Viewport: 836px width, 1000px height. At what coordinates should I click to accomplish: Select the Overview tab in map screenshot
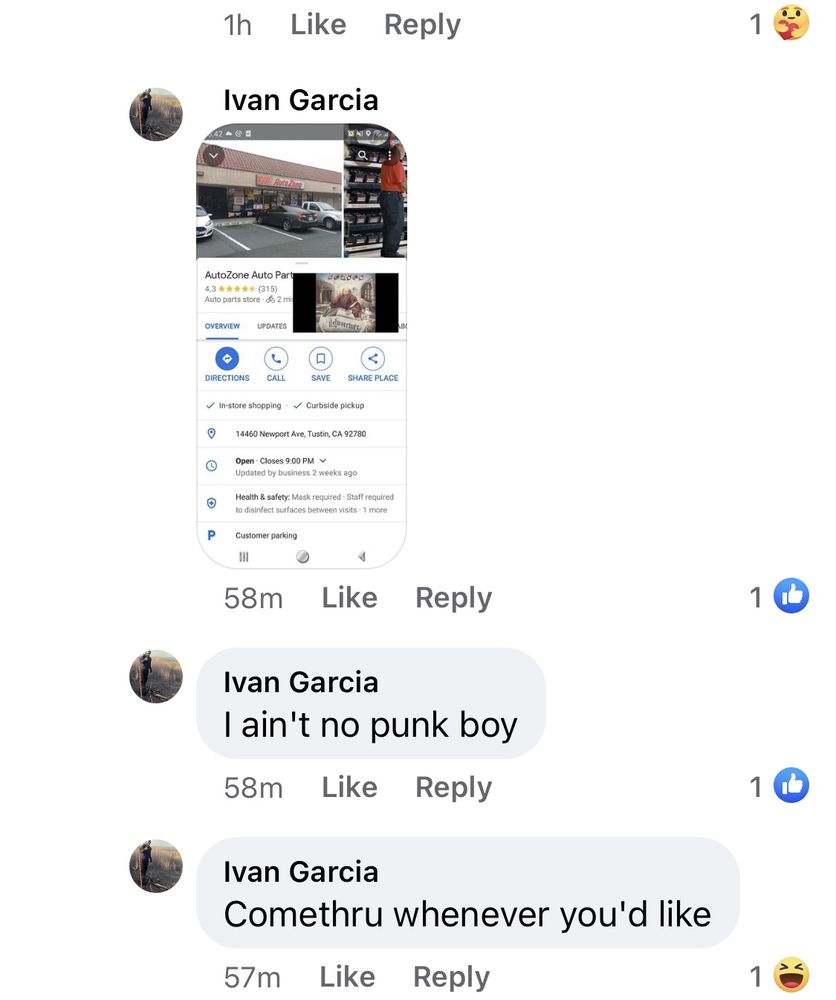222,326
